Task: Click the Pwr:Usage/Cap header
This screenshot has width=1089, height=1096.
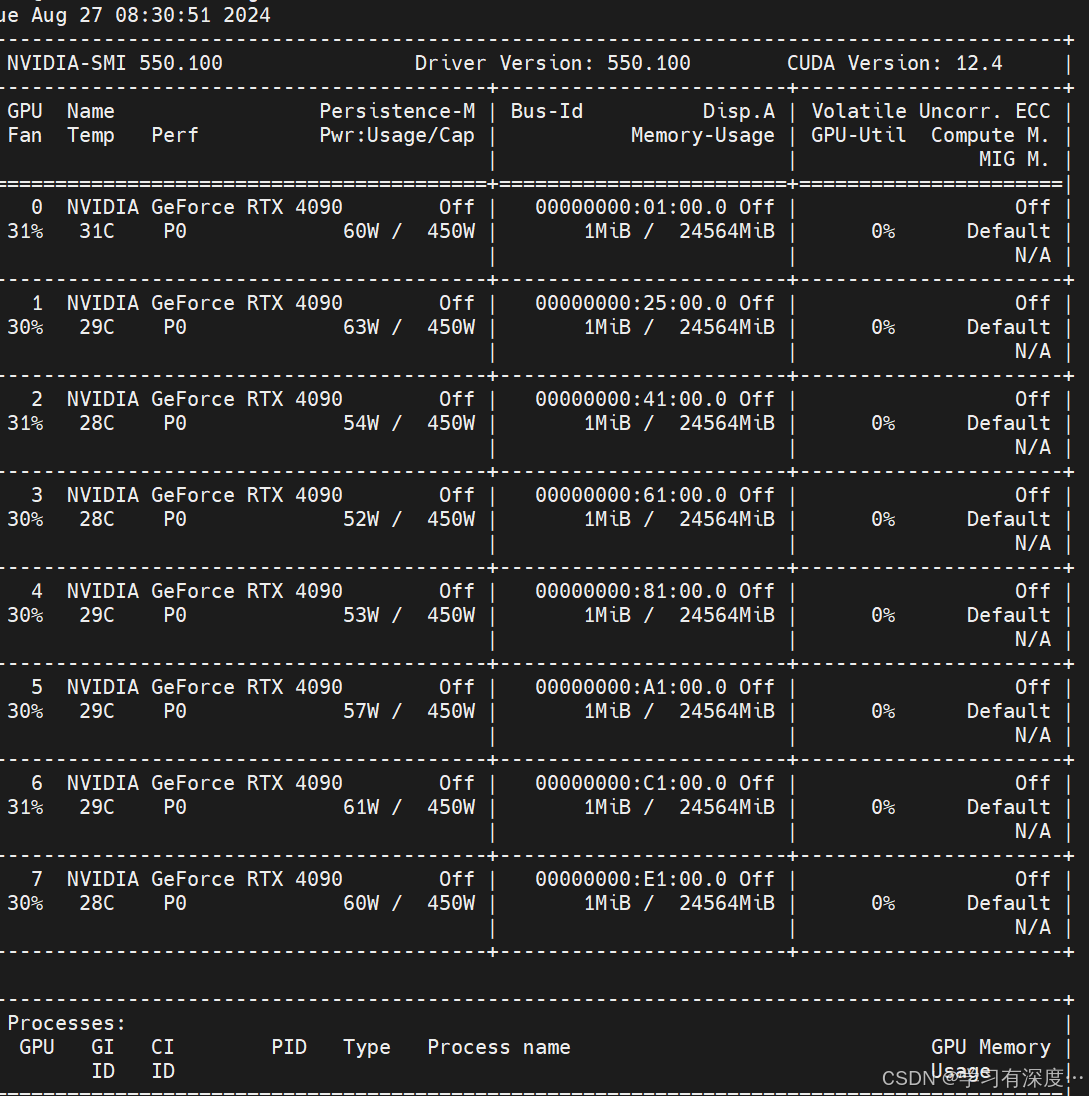Action: click(x=397, y=136)
